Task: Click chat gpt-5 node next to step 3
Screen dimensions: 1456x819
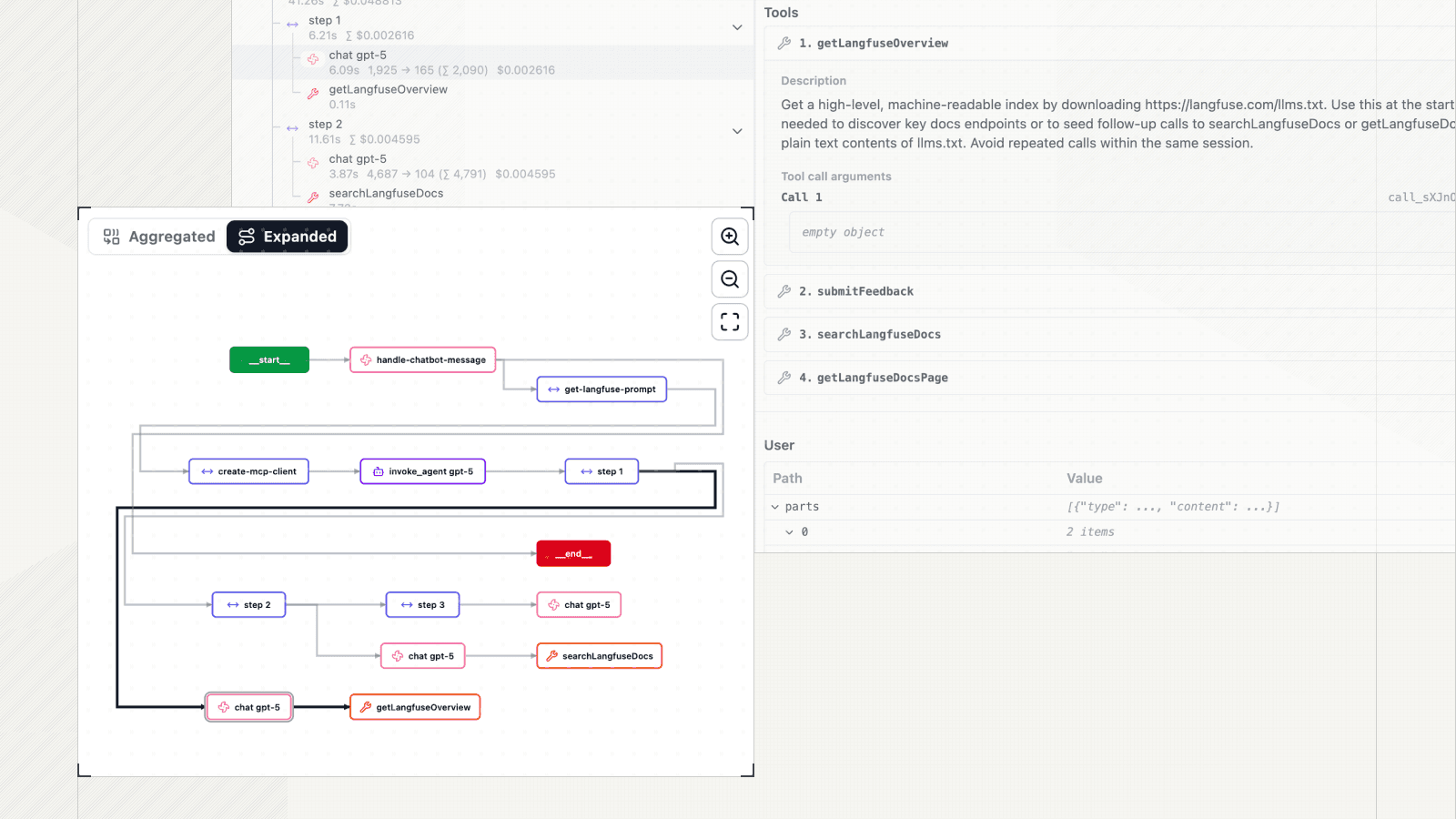Action: (x=579, y=605)
